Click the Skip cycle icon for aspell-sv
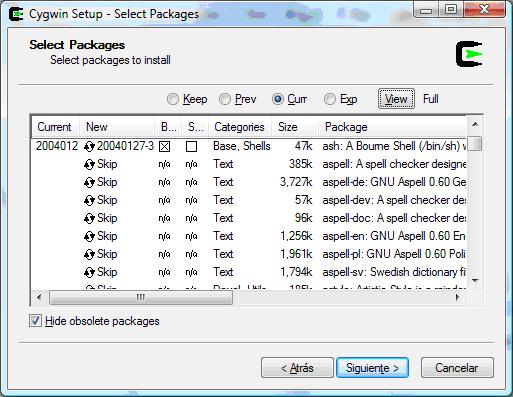The image size is (513, 397). pyautogui.click(x=89, y=272)
